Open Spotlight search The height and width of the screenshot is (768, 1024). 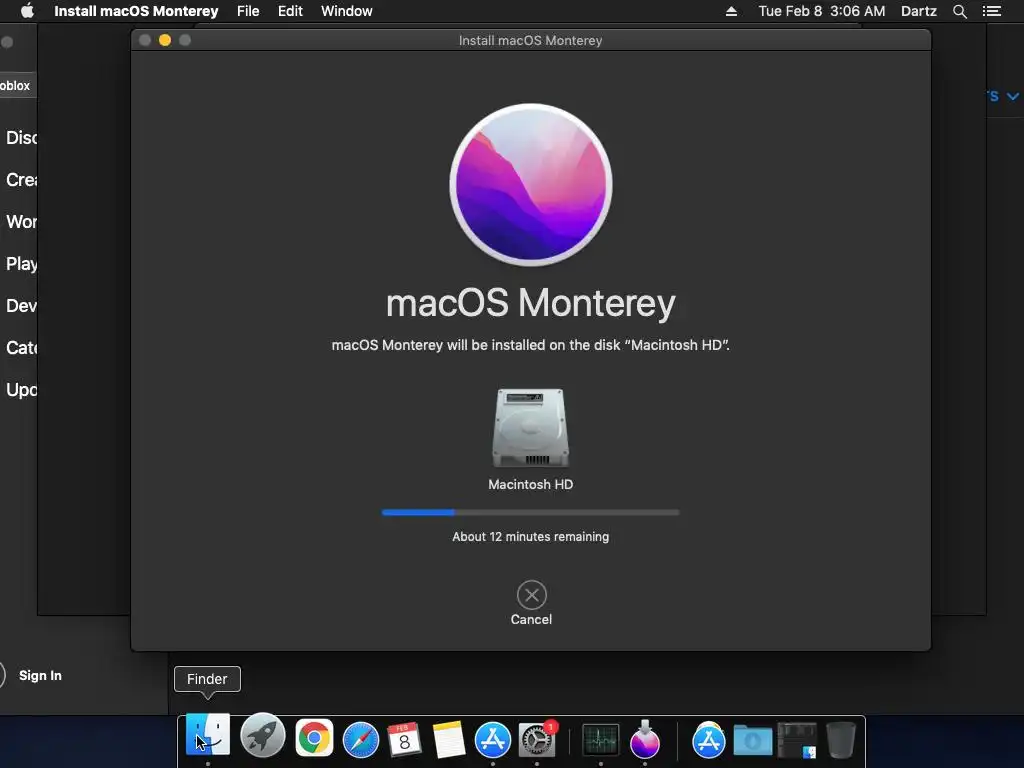point(959,11)
